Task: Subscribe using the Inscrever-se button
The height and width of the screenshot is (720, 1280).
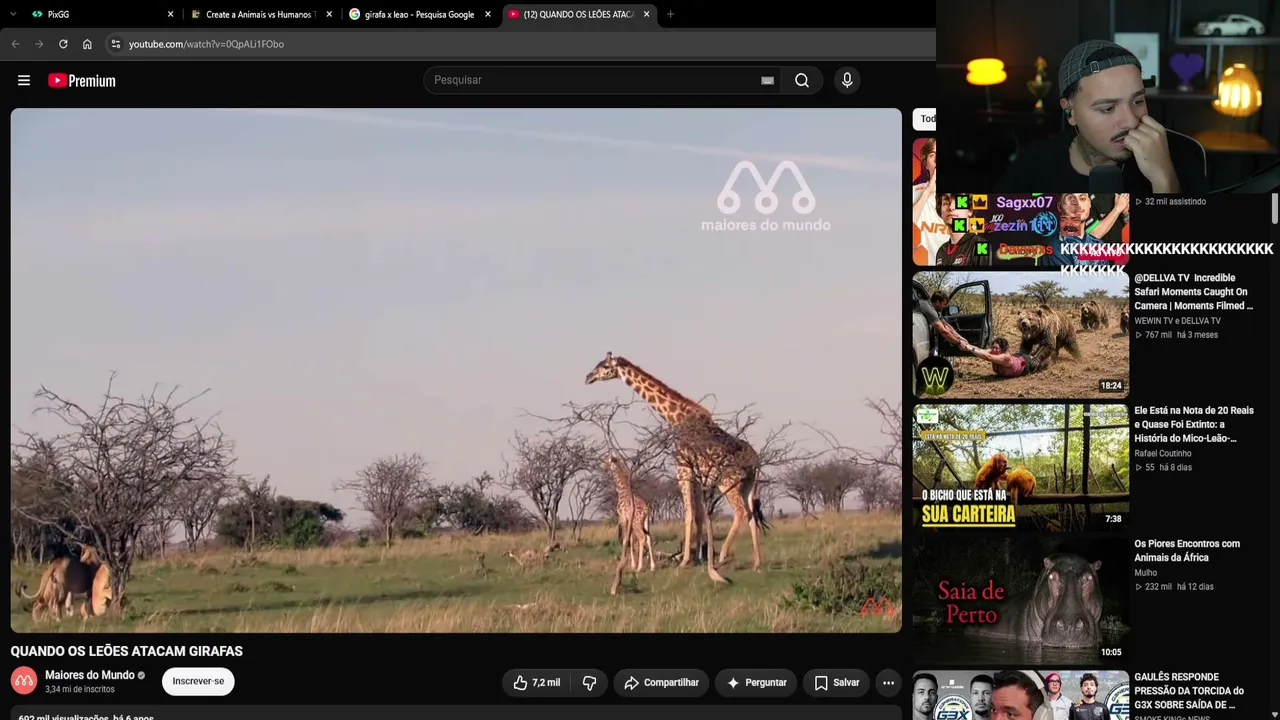Action: coord(198,681)
